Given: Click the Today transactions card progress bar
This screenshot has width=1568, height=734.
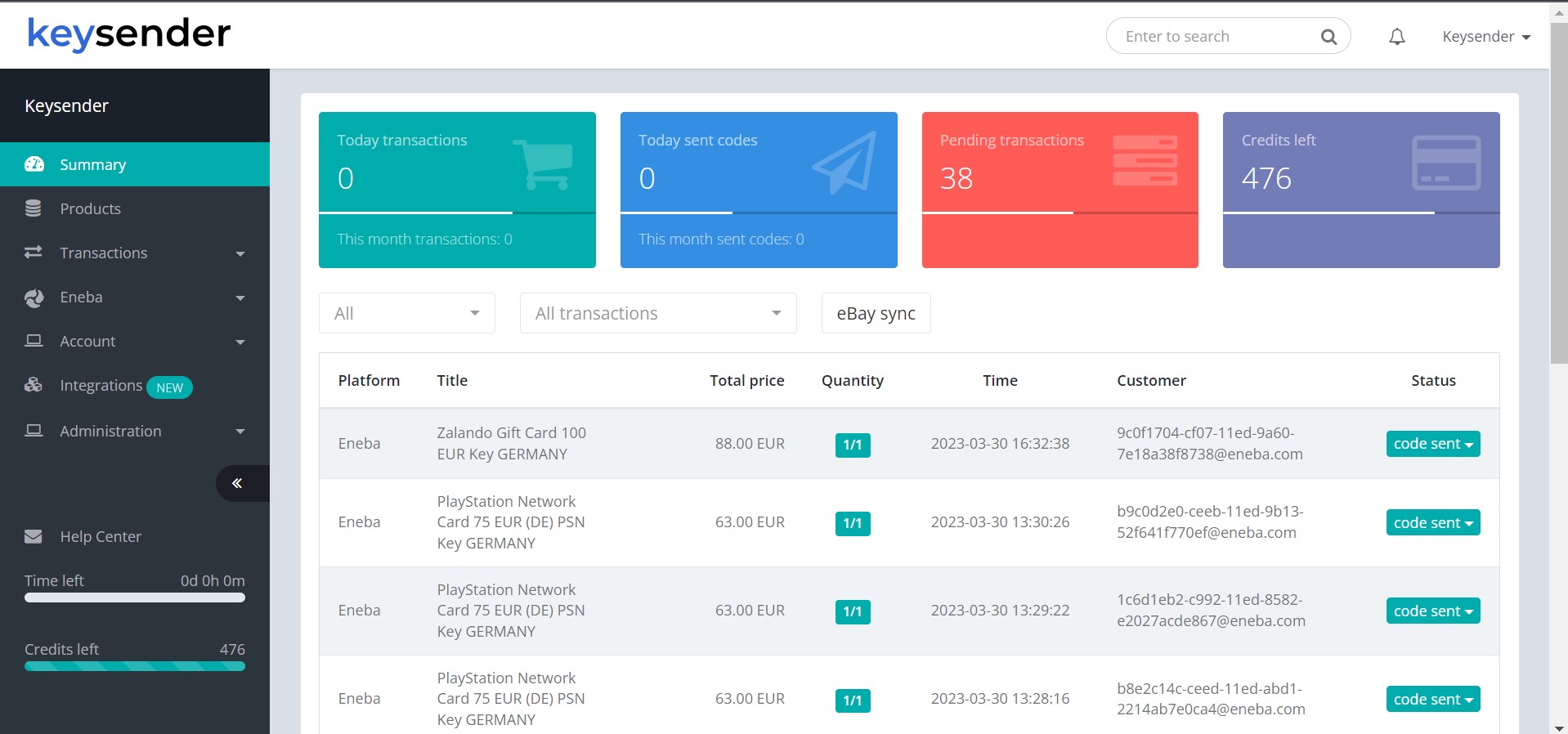Looking at the screenshot, I should pos(457,213).
